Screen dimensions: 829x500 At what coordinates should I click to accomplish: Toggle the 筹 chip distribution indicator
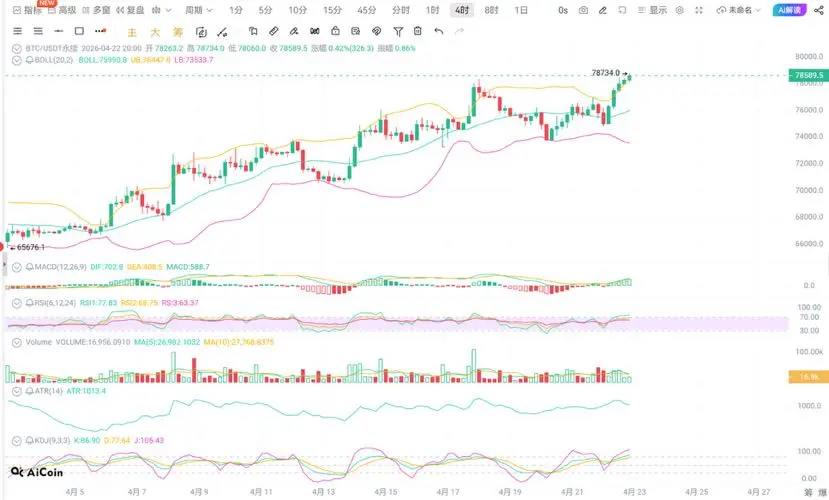(x=178, y=32)
